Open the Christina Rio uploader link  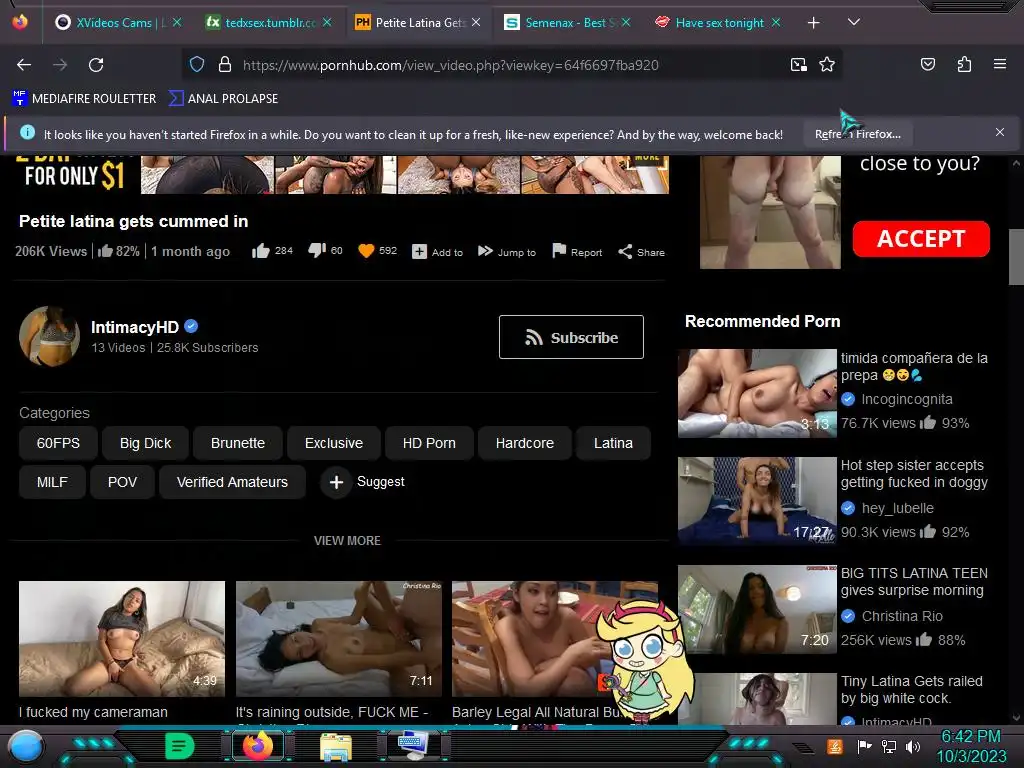pos(902,616)
